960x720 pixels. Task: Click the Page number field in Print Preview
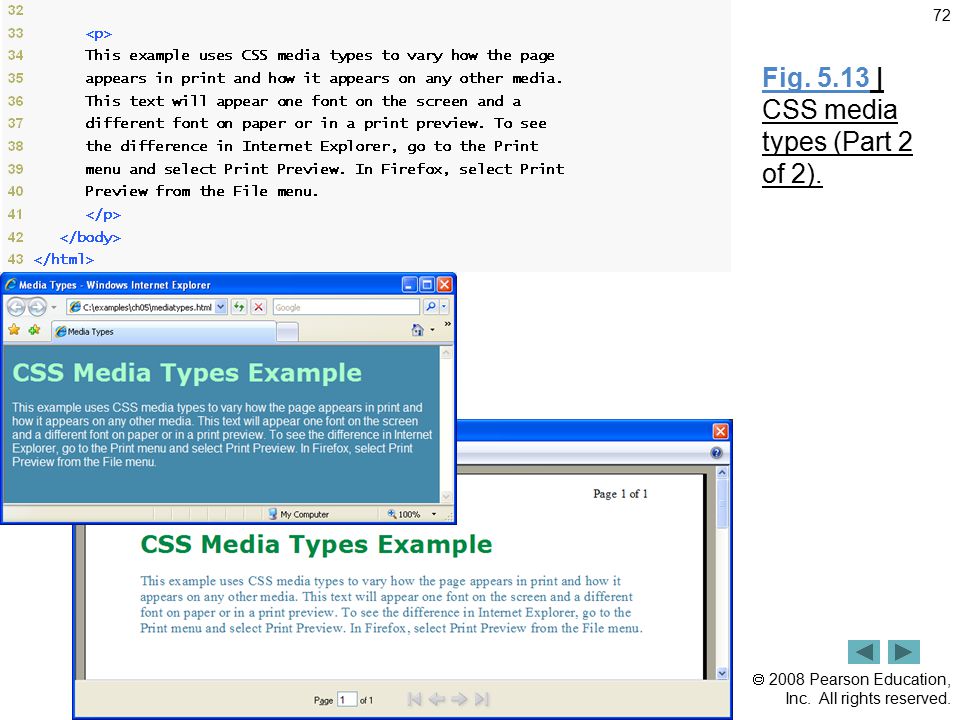[x=347, y=699]
